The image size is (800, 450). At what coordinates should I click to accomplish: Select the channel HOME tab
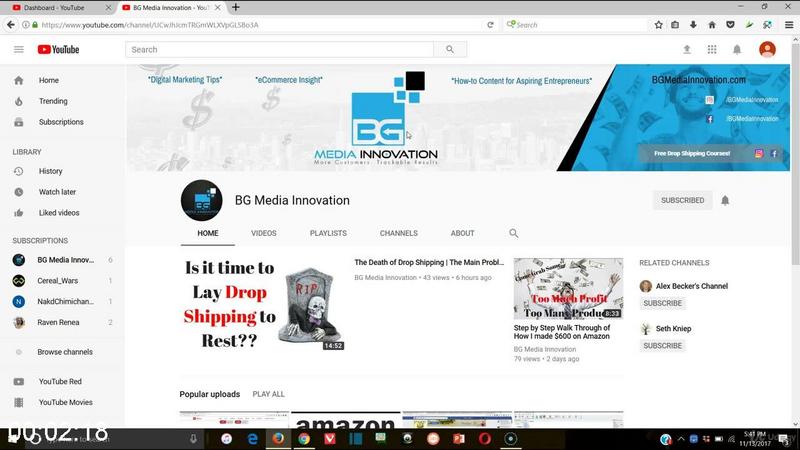pos(208,233)
